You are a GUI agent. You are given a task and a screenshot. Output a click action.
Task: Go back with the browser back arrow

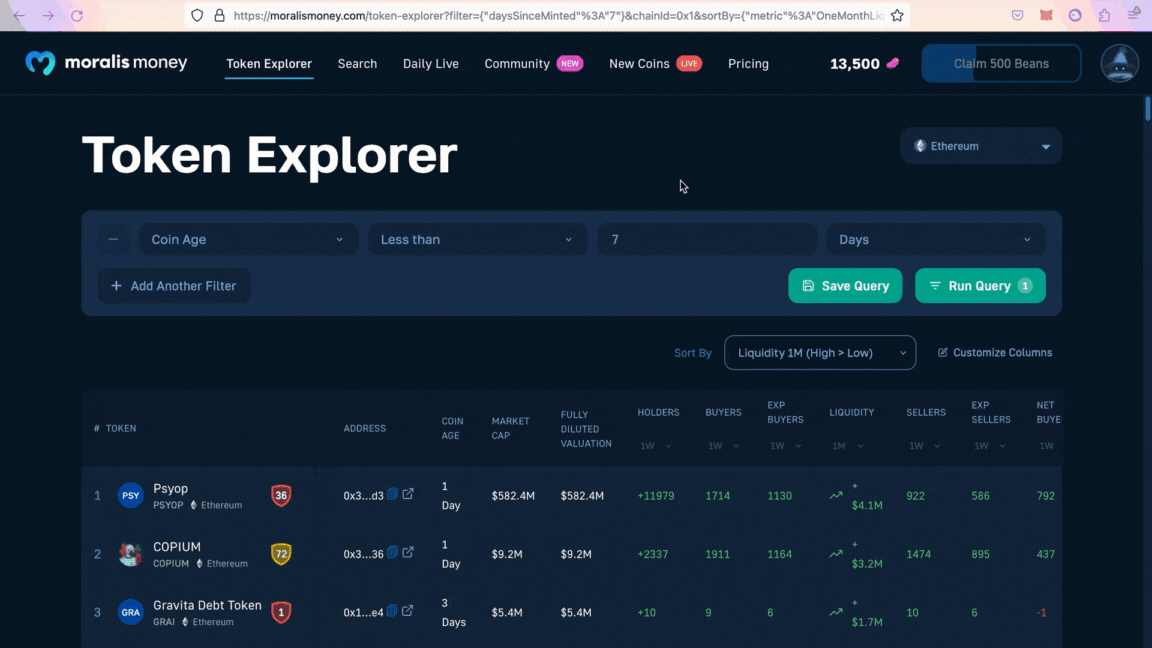(19, 15)
